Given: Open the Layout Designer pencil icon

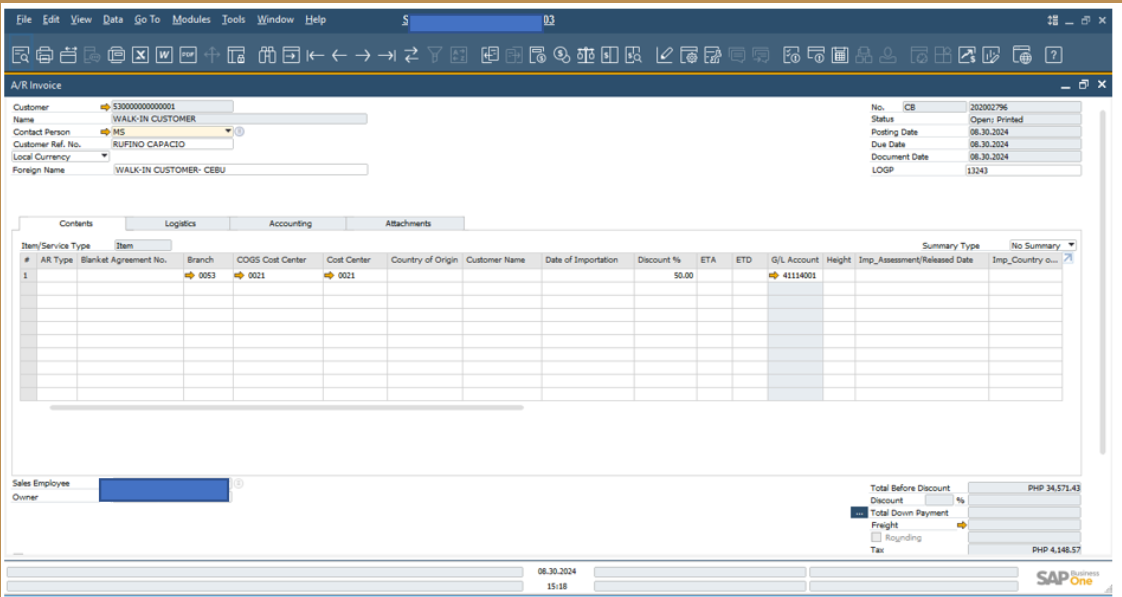Looking at the screenshot, I should click(x=665, y=55).
